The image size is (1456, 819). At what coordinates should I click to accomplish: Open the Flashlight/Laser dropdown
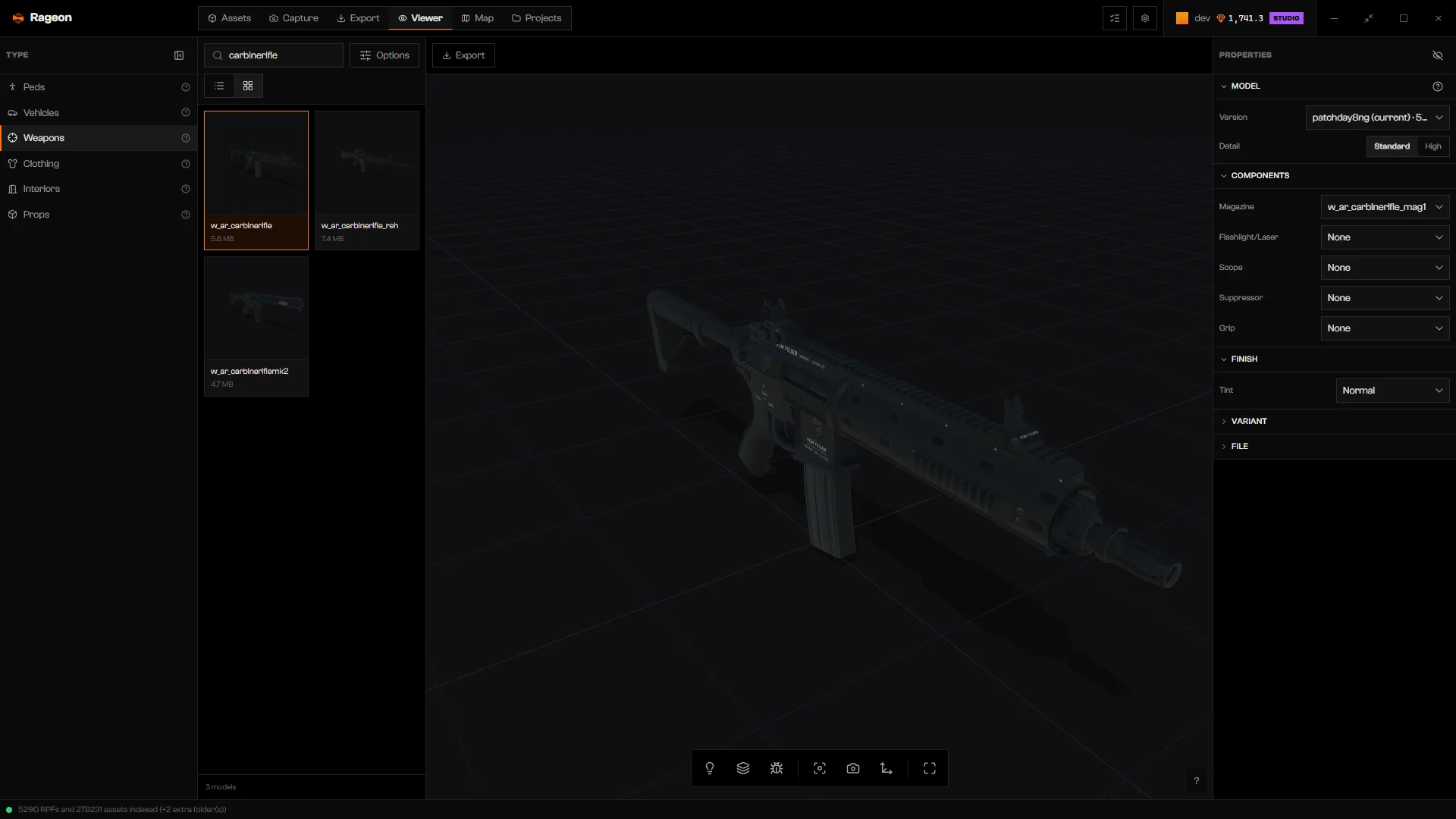(x=1385, y=237)
